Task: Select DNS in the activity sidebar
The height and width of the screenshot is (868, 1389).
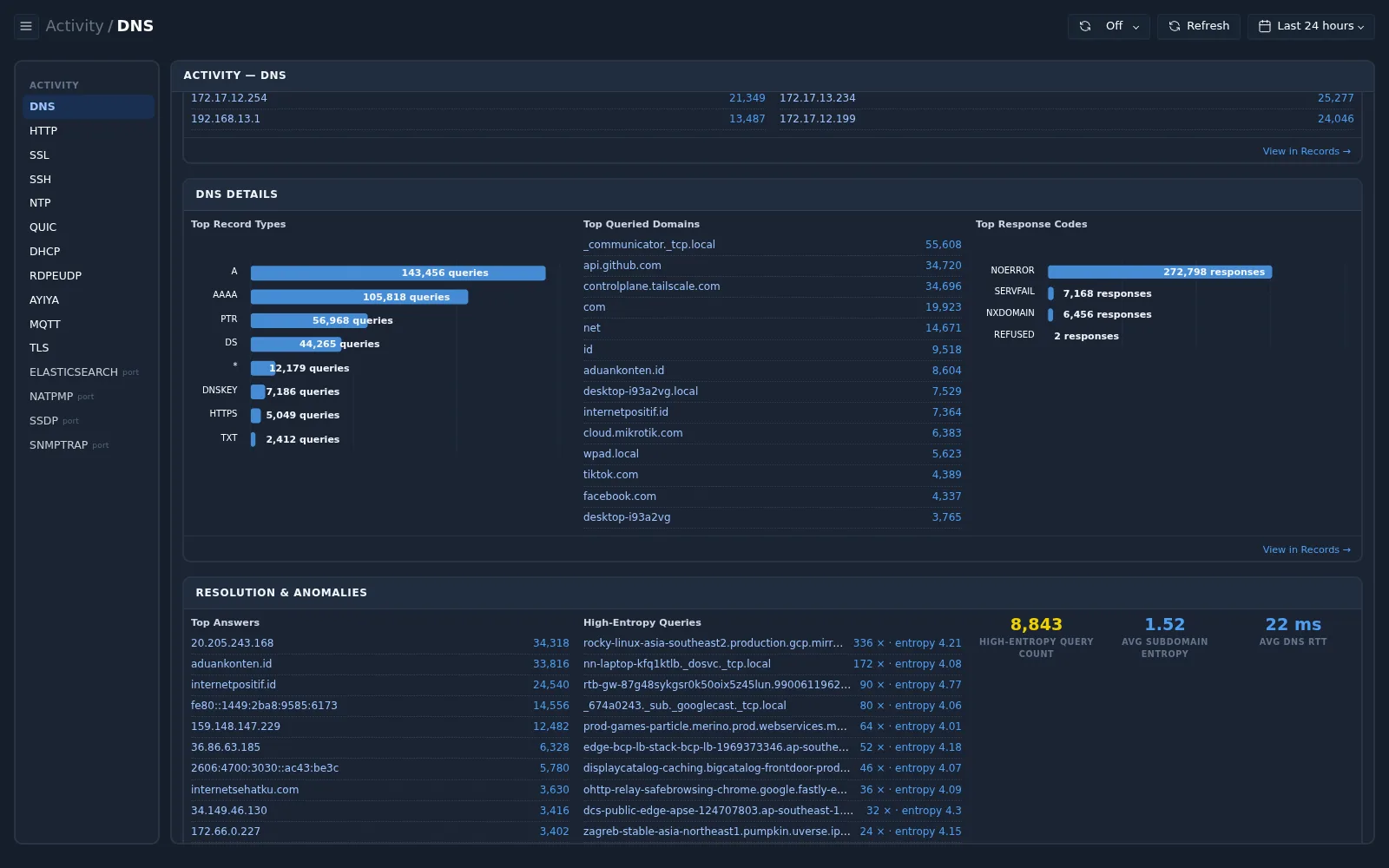Action: pyautogui.click(x=89, y=107)
